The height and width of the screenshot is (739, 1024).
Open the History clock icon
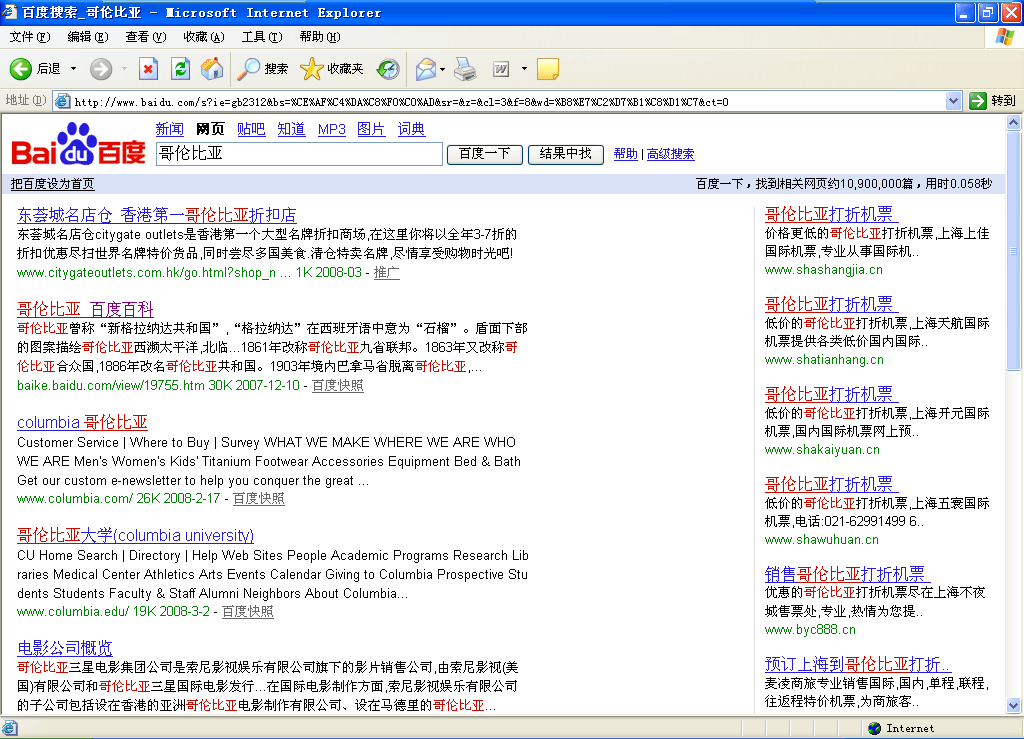point(389,69)
